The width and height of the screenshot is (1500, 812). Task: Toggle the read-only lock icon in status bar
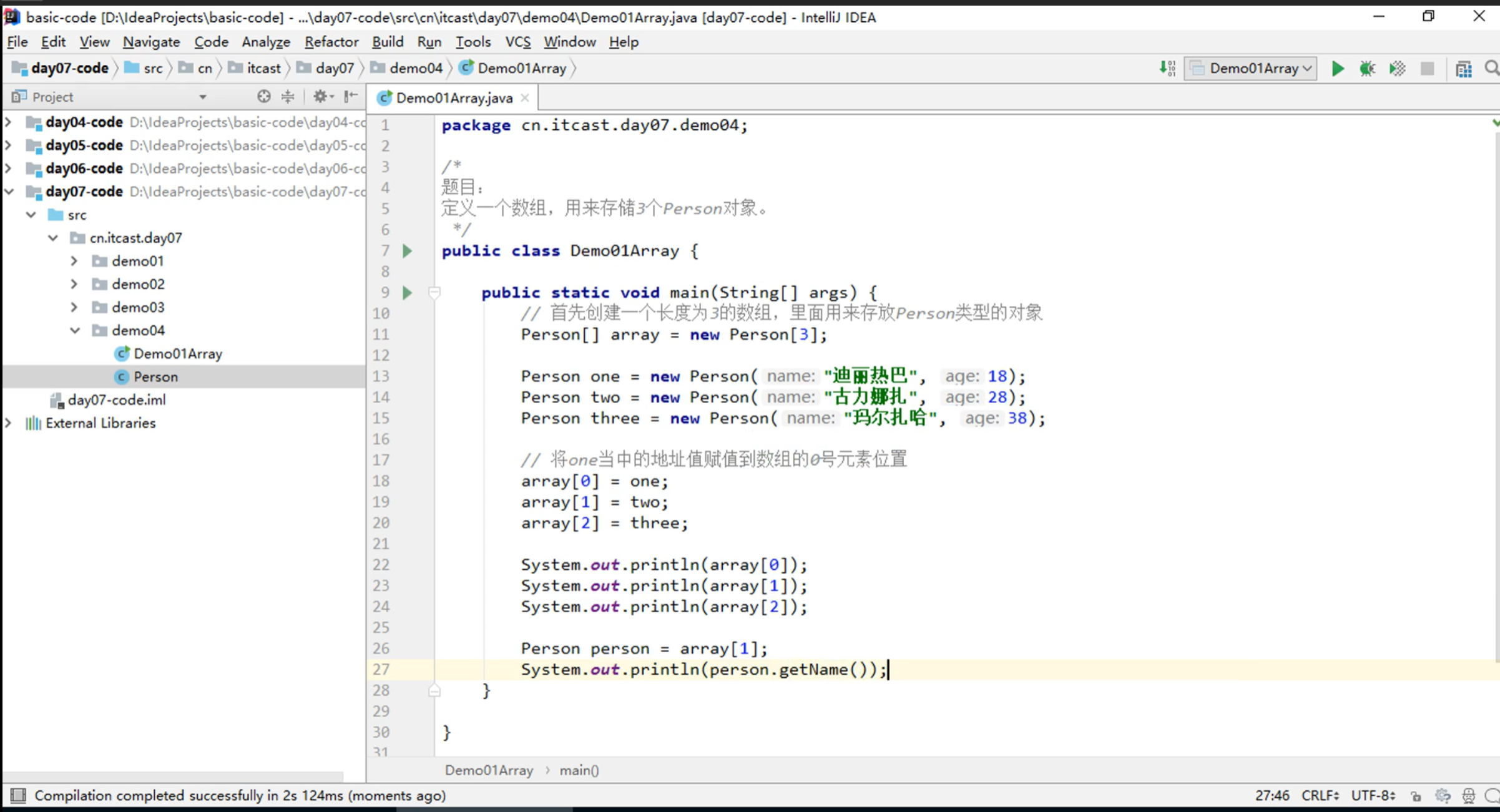click(x=1416, y=796)
